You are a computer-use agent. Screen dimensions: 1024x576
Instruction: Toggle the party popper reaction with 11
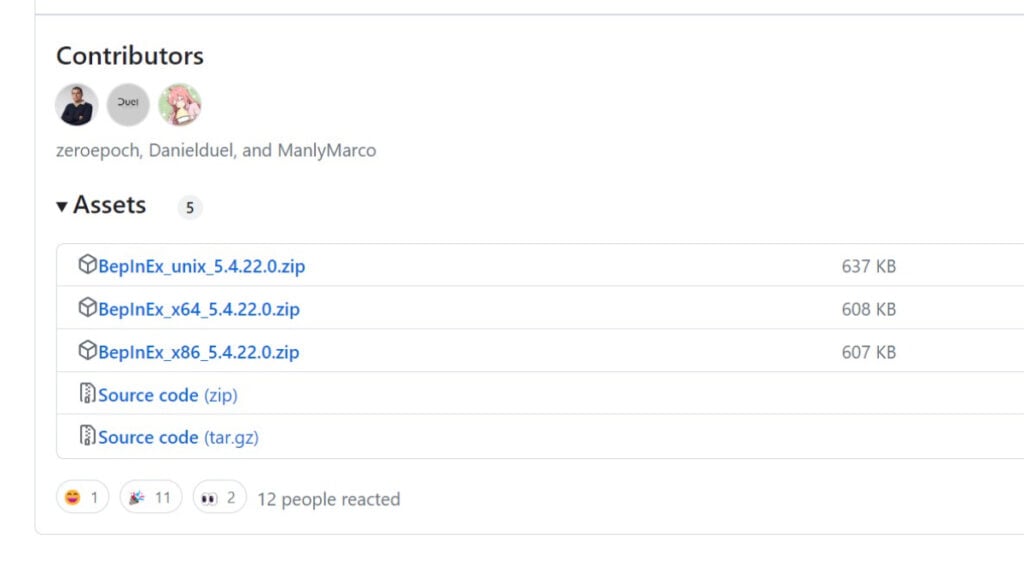pos(150,497)
